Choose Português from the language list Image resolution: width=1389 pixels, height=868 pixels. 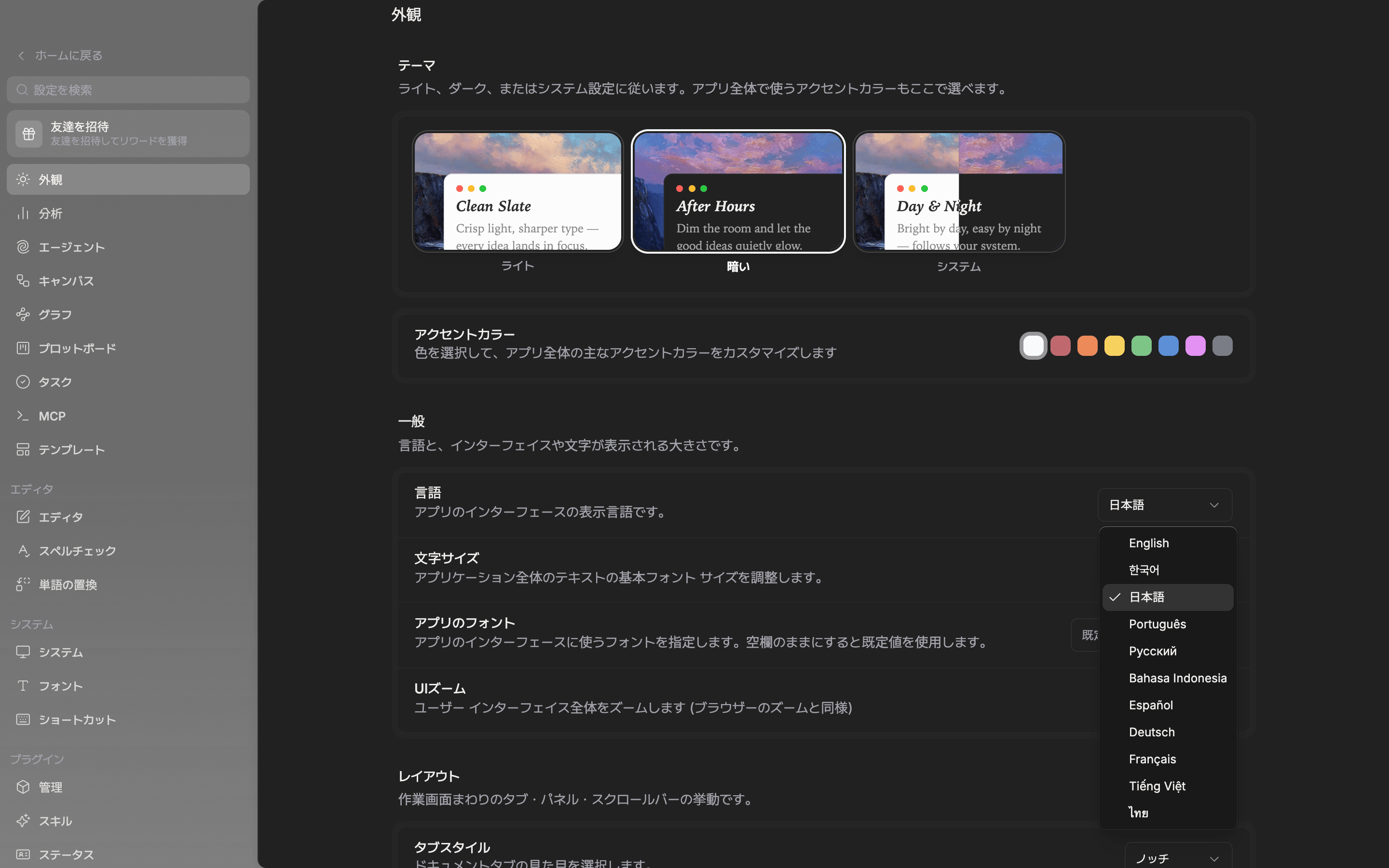click(1168, 624)
